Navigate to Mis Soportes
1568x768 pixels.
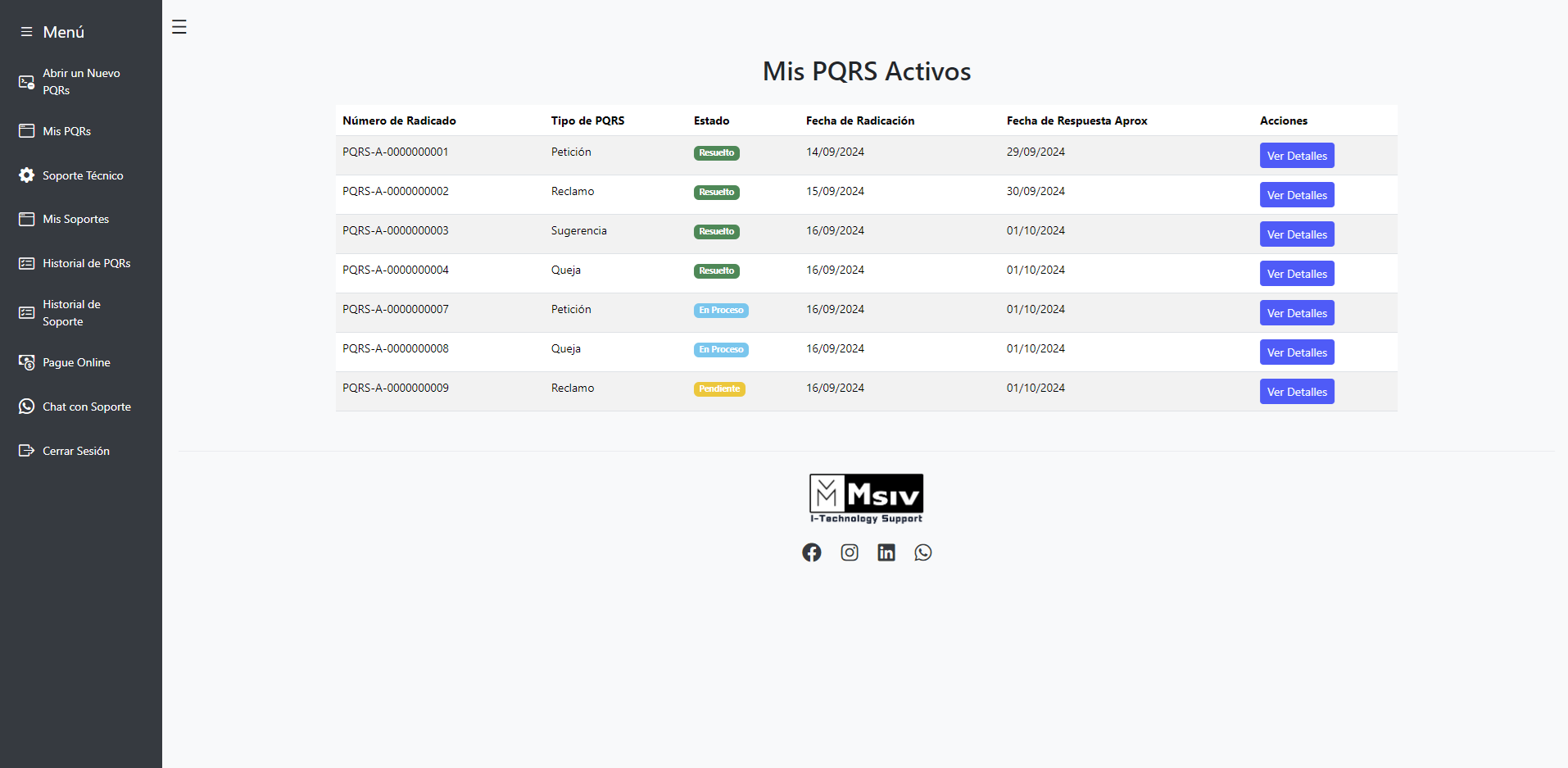pyautogui.click(x=75, y=219)
